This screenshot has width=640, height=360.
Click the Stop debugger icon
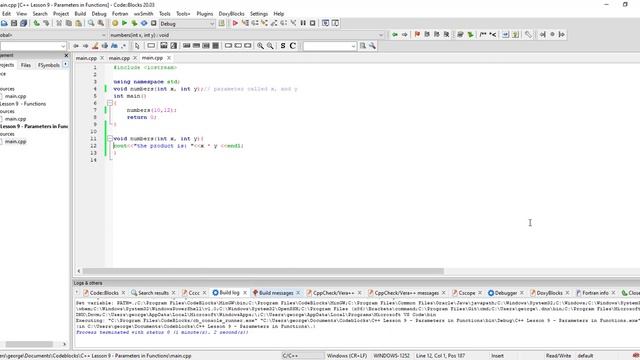tap(313, 23)
